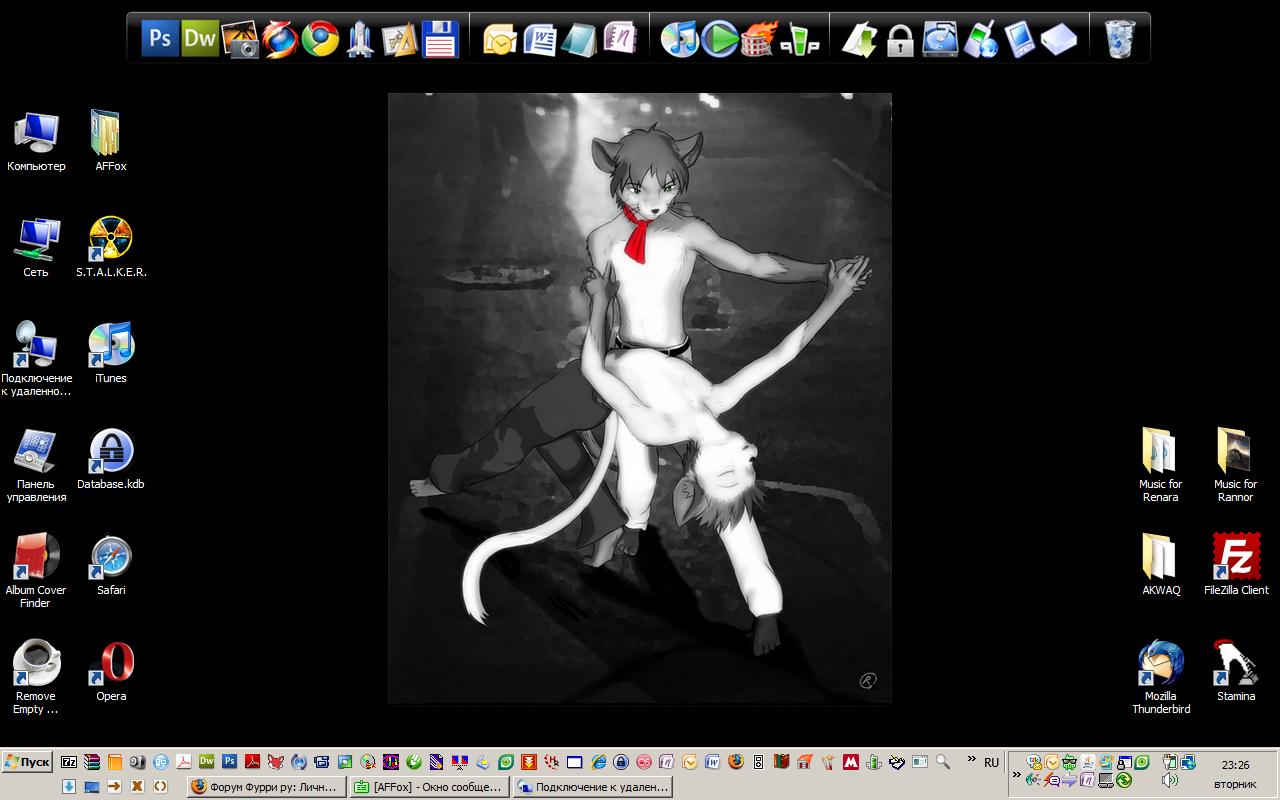Open the RU language selector
The width and height of the screenshot is (1280, 800).
pyautogui.click(x=991, y=762)
